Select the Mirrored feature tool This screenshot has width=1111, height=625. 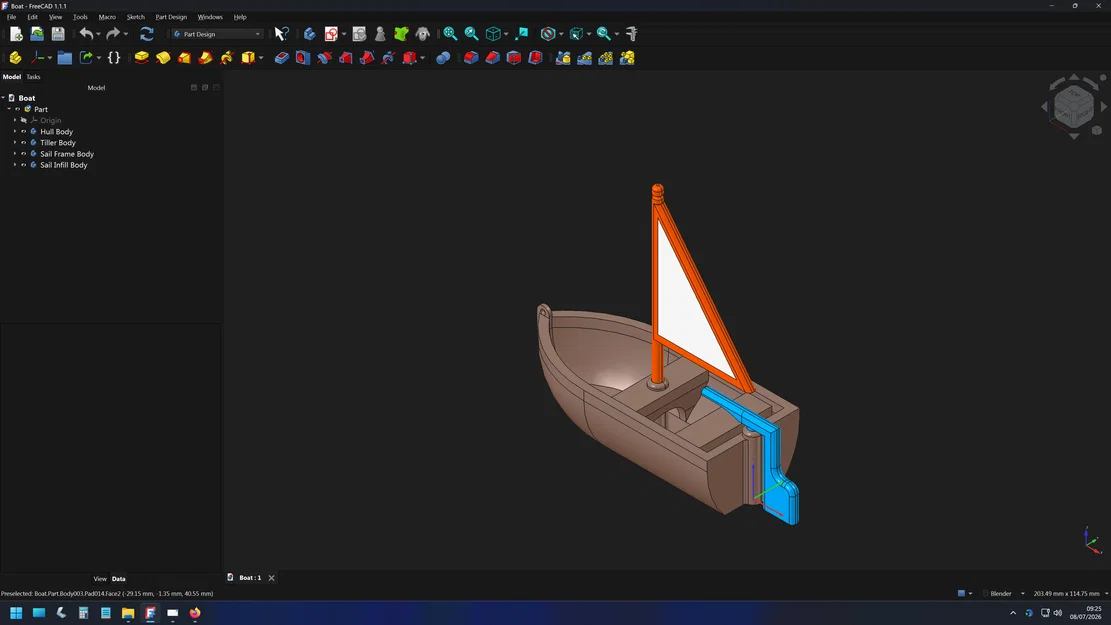click(x=563, y=57)
